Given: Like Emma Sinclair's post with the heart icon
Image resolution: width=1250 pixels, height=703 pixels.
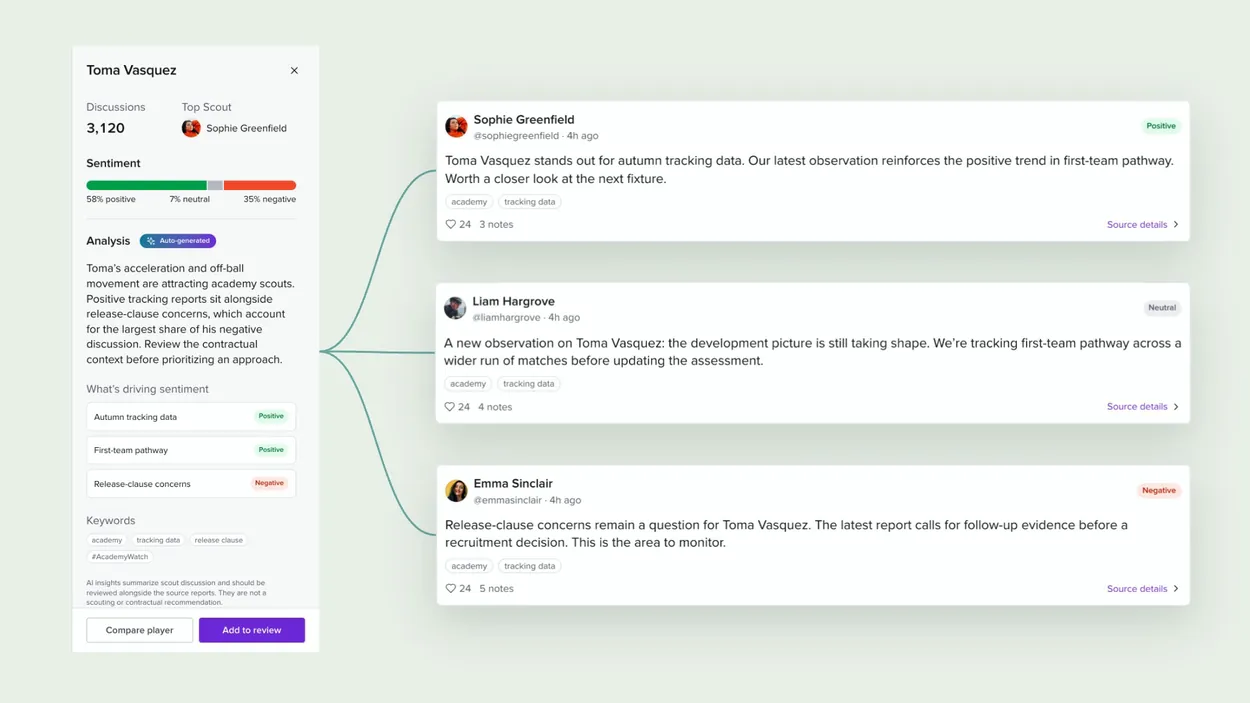Looking at the screenshot, I should click(450, 589).
